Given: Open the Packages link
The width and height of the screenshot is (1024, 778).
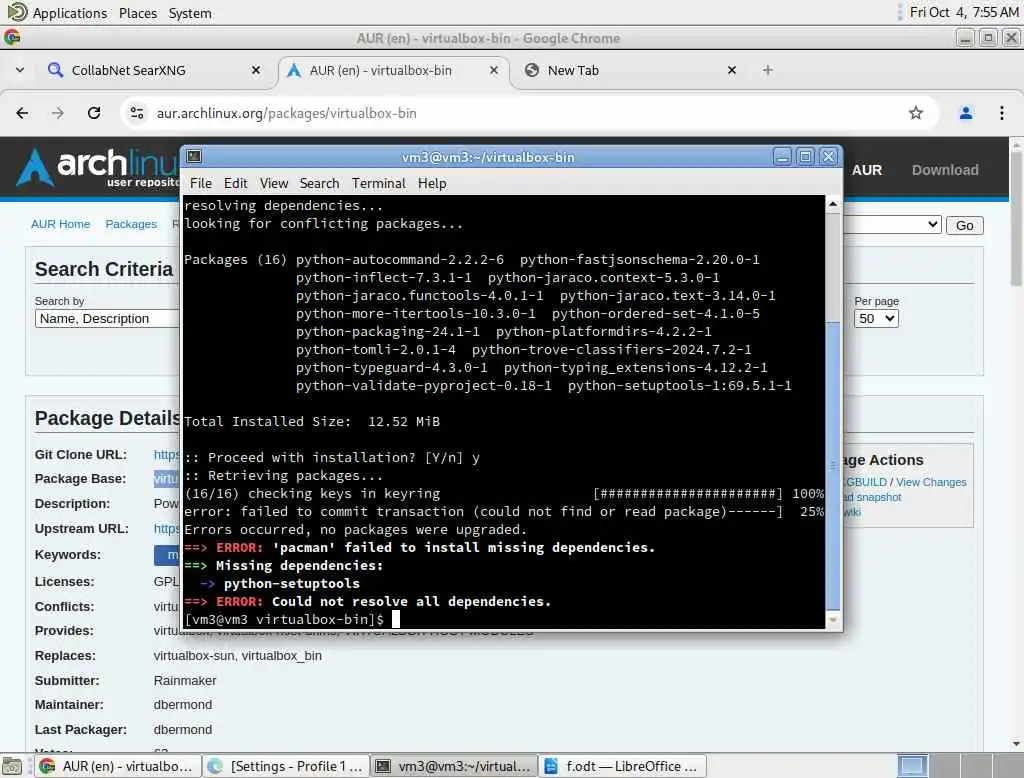Looking at the screenshot, I should click(131, 224).
